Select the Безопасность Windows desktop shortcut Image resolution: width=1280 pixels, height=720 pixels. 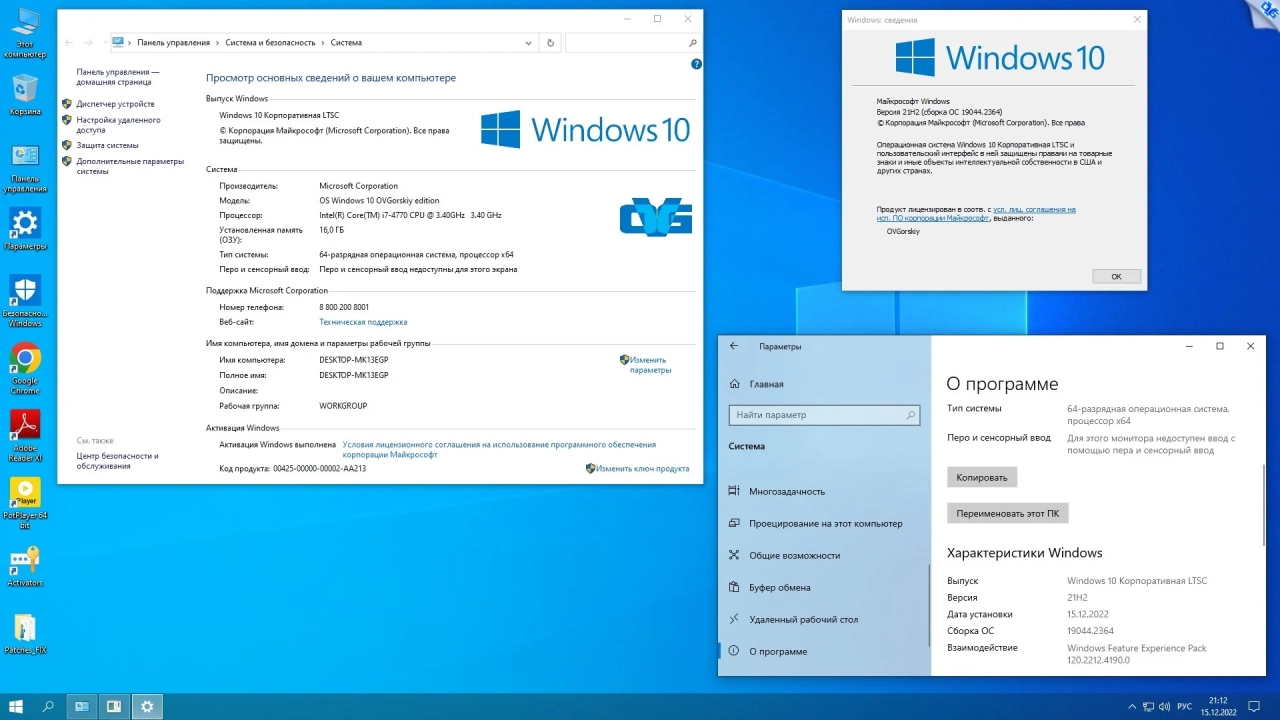pos(25,302)
